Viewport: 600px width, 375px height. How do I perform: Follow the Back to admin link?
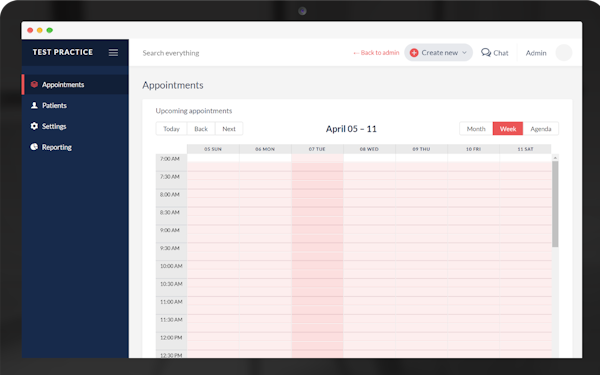point(376,52)
